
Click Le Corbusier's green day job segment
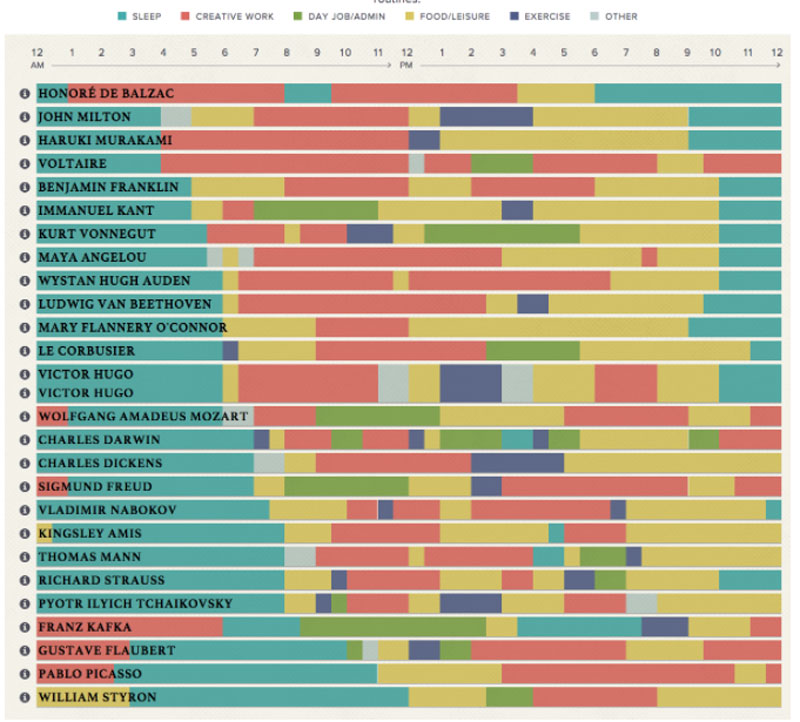[x=533, y=351]
